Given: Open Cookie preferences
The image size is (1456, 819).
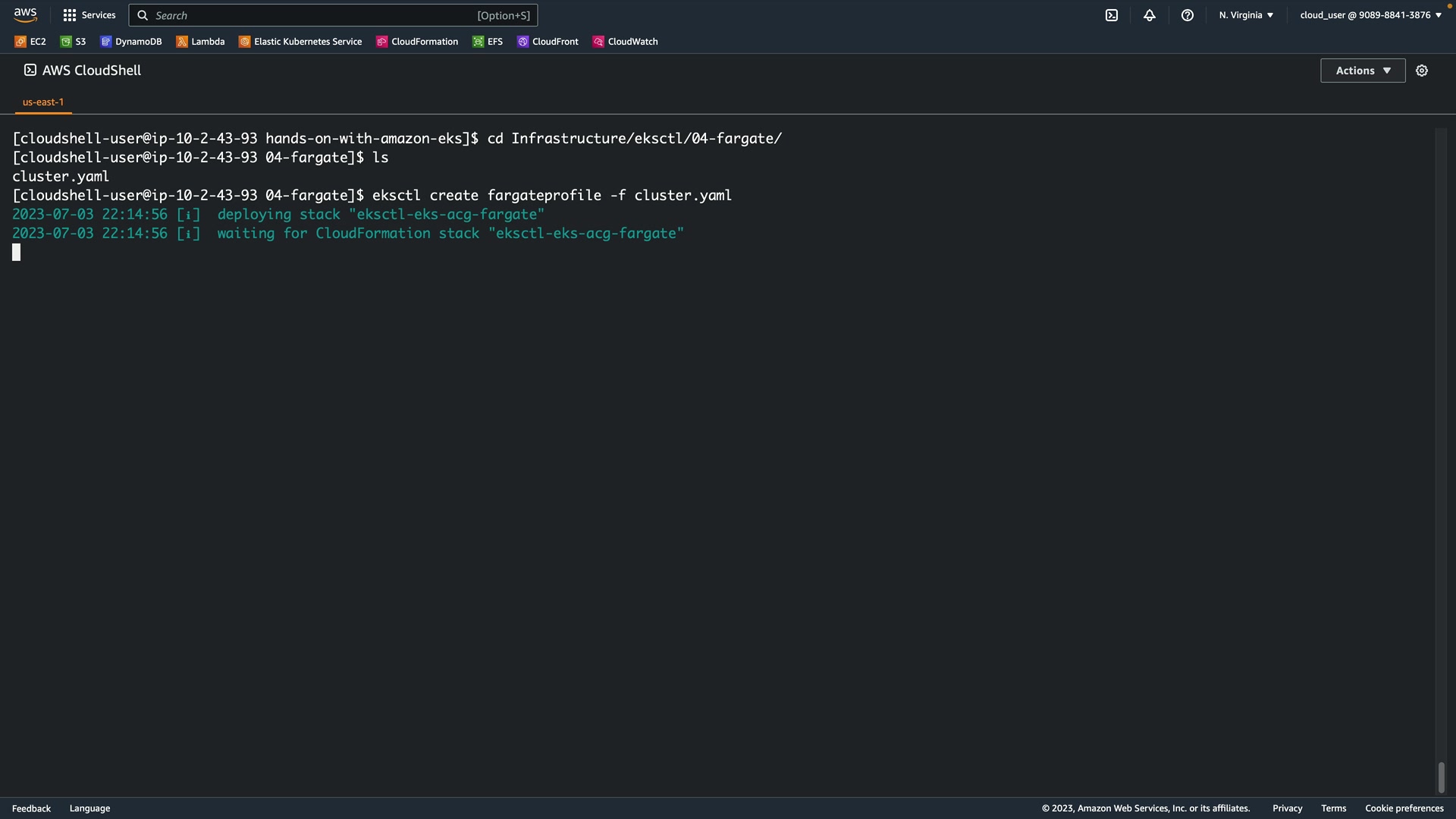Looking at the screenshot, I should click(1404, 808).
